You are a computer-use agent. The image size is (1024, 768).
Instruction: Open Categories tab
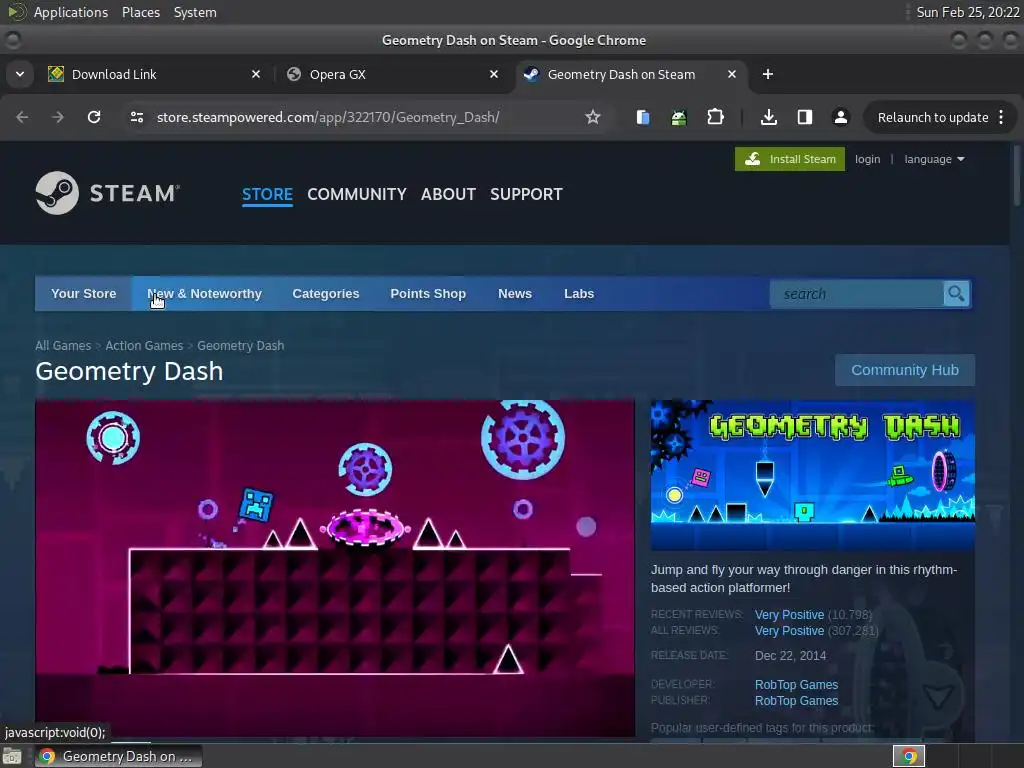click(326, 294)
